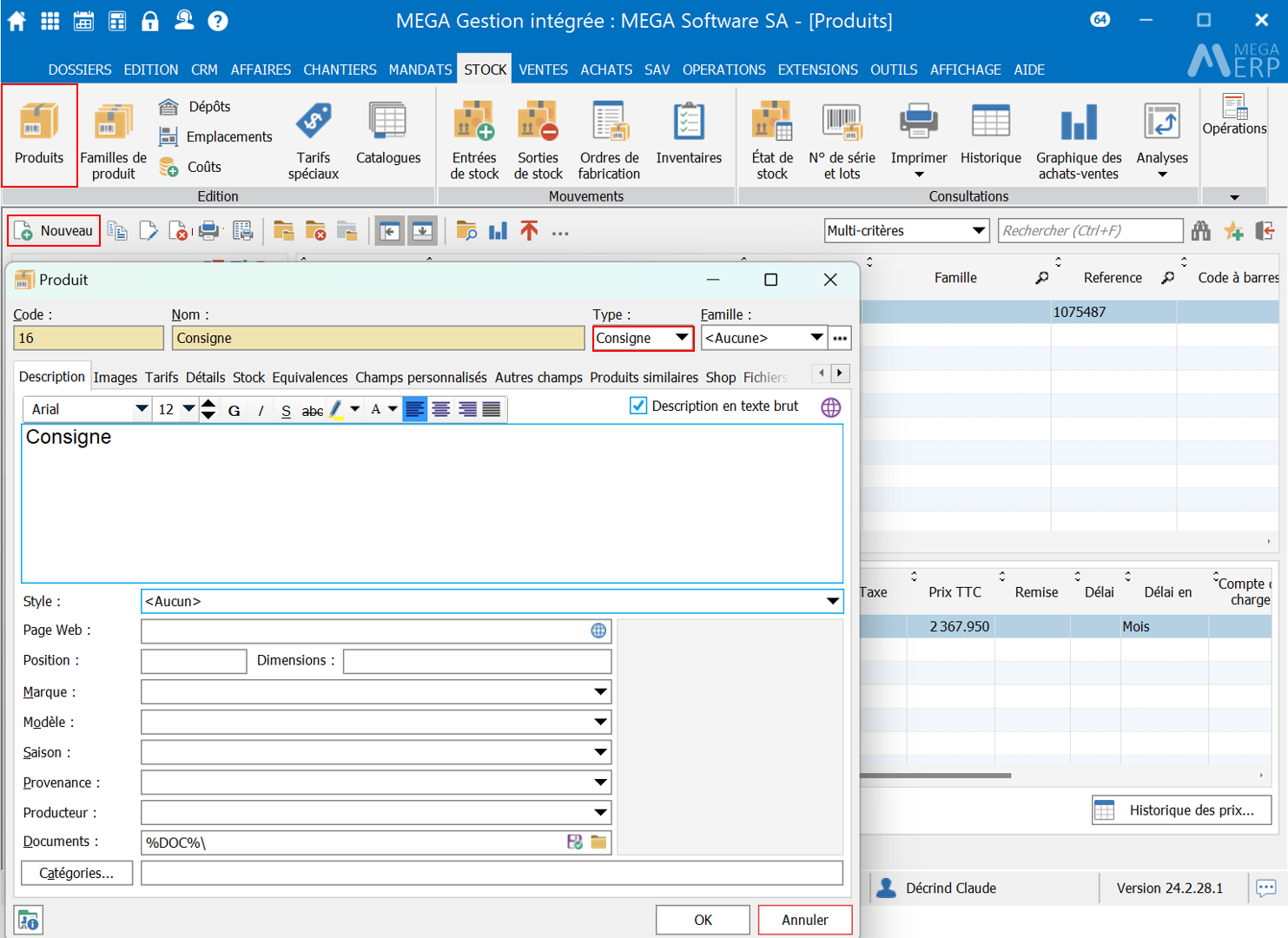The height and width of the screenshot is (938, 1288).
Task: Open Graphique des achats-ventes
Action: coord(1079,141)
